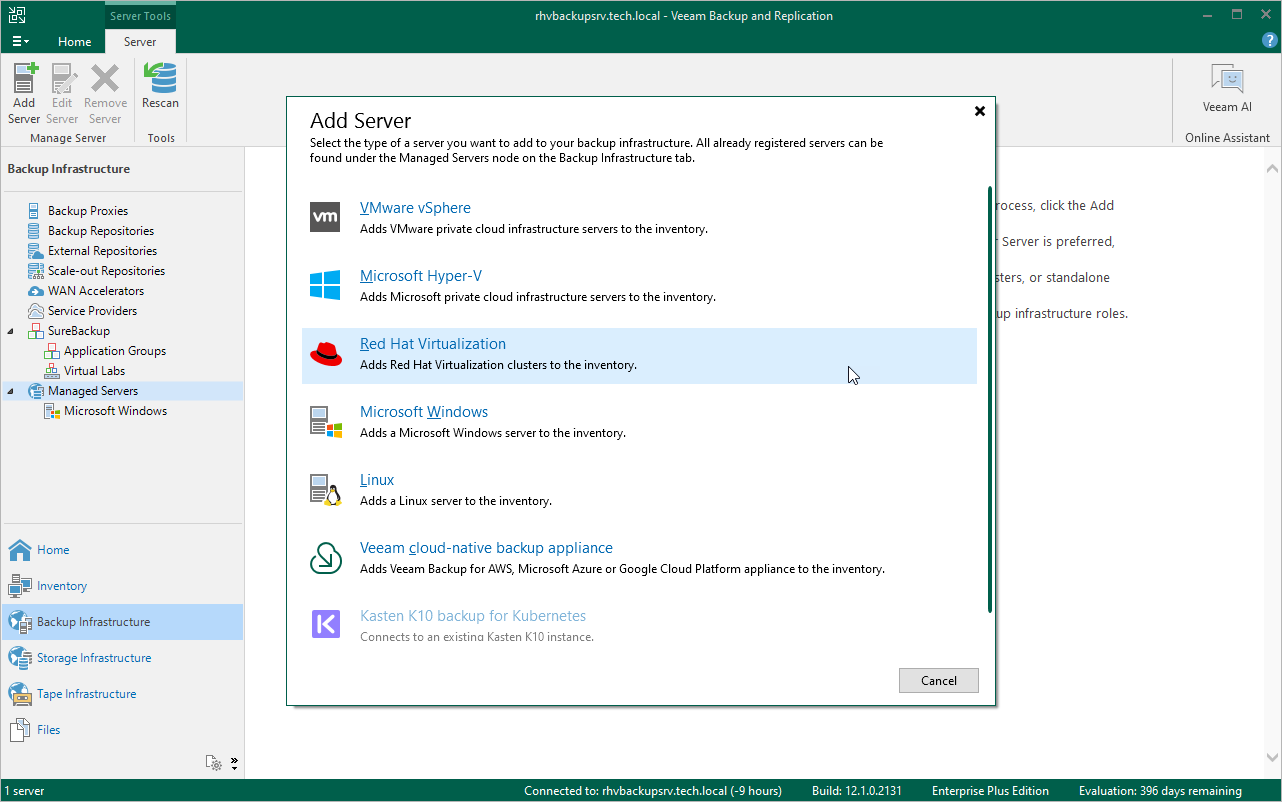Choose the Microsoft Windows server link
Image resolution: width=1282 pixels, height=802 pixels.
pos(424,412)
